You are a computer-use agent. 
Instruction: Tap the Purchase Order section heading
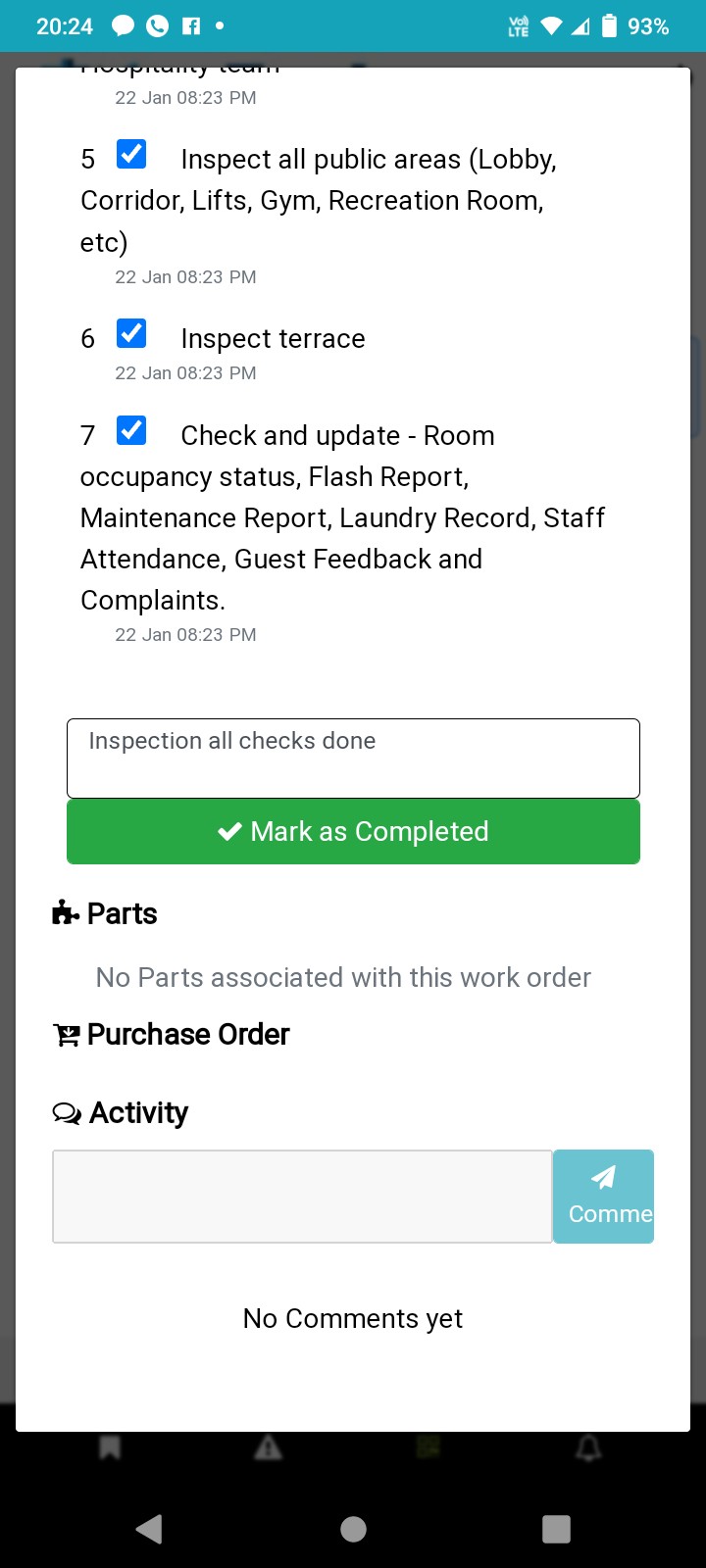point(188,1035)
